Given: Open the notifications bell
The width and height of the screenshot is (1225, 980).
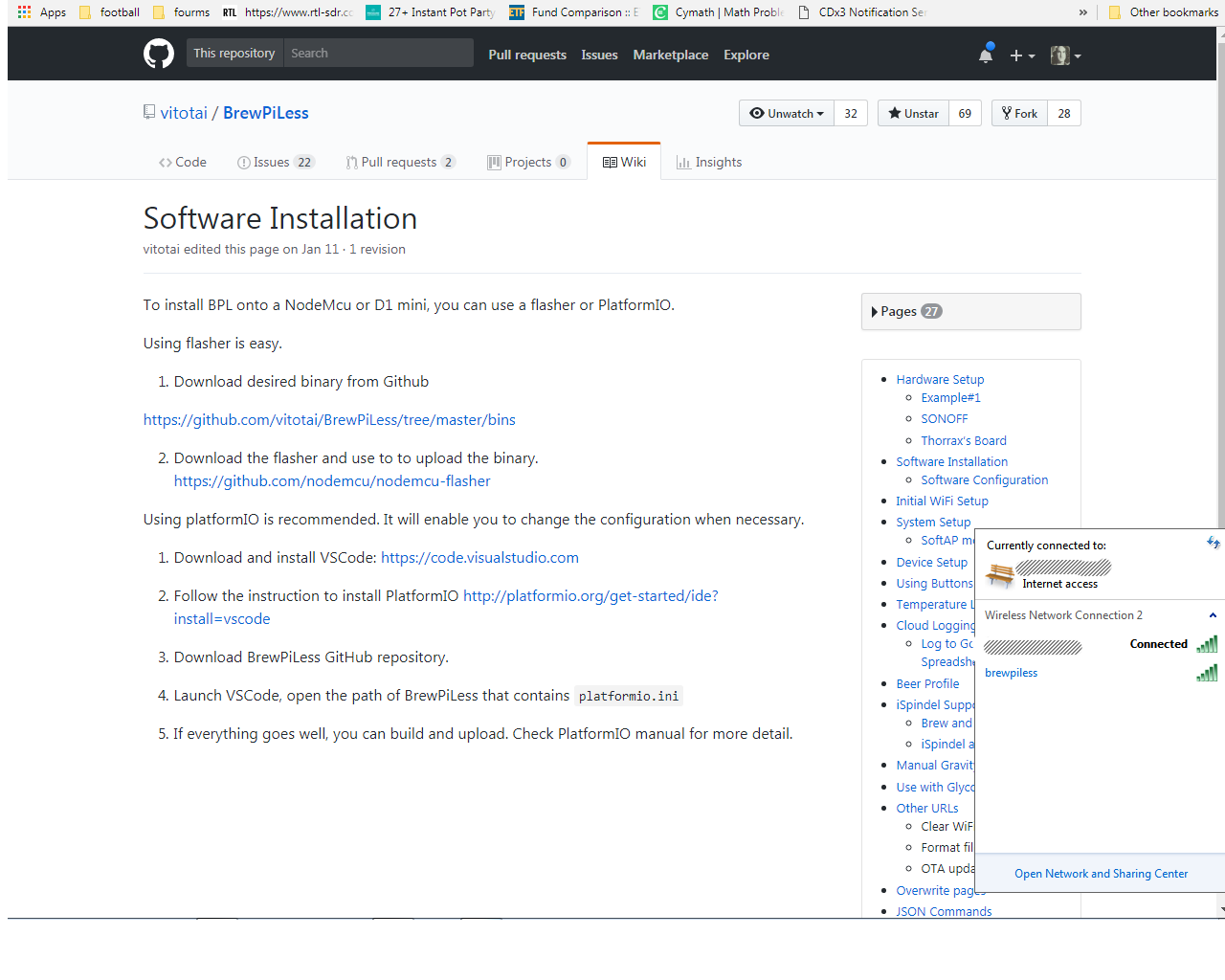Looking at the screenshot, I should 986,55.
